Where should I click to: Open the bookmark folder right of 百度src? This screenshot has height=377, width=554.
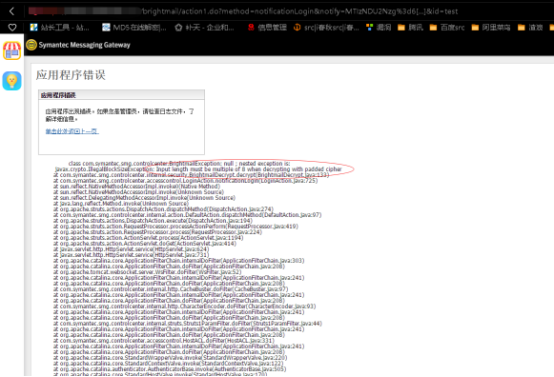pos(491,27)
